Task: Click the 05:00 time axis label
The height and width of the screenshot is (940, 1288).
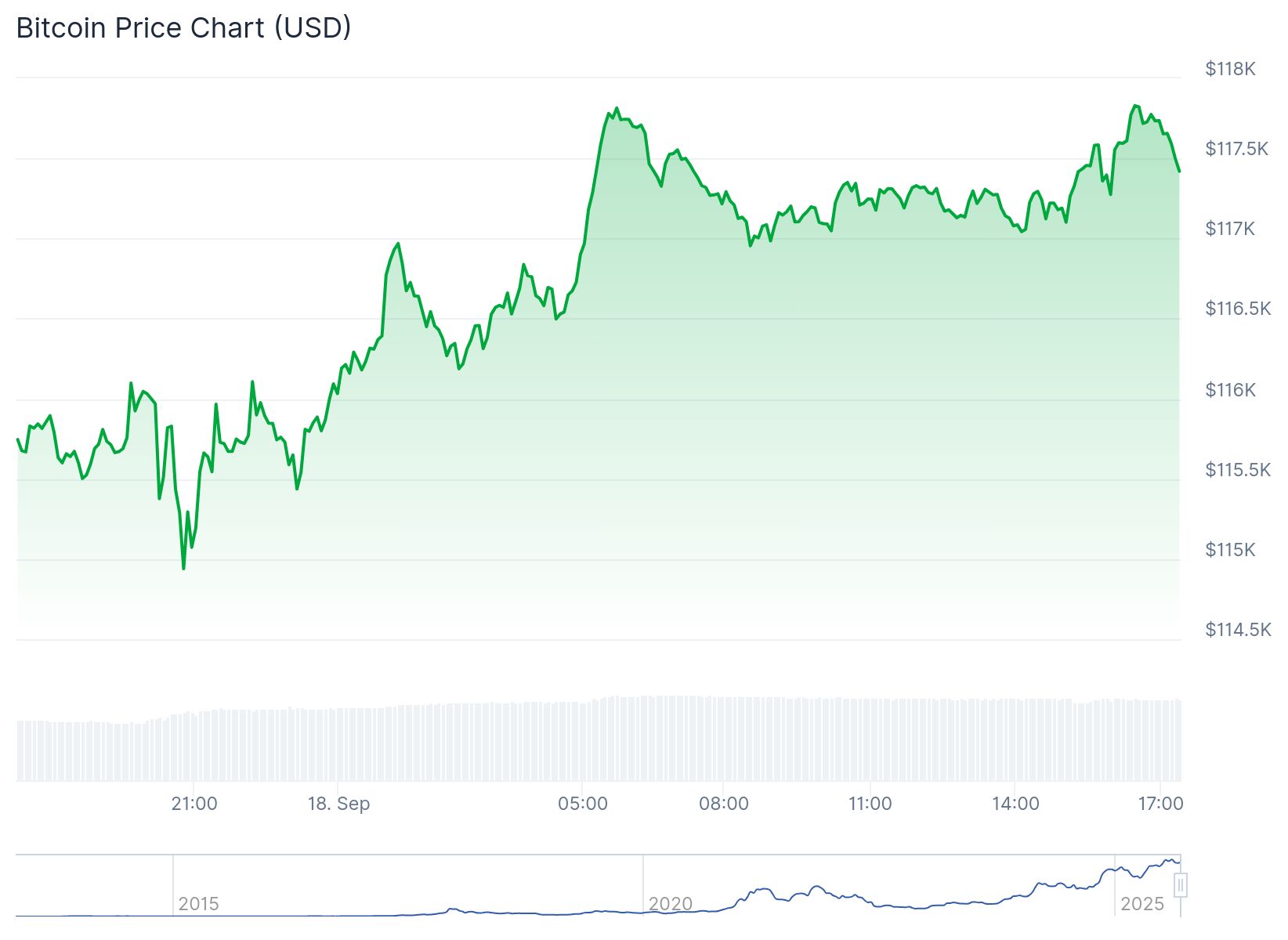Action: pos(582,804)
